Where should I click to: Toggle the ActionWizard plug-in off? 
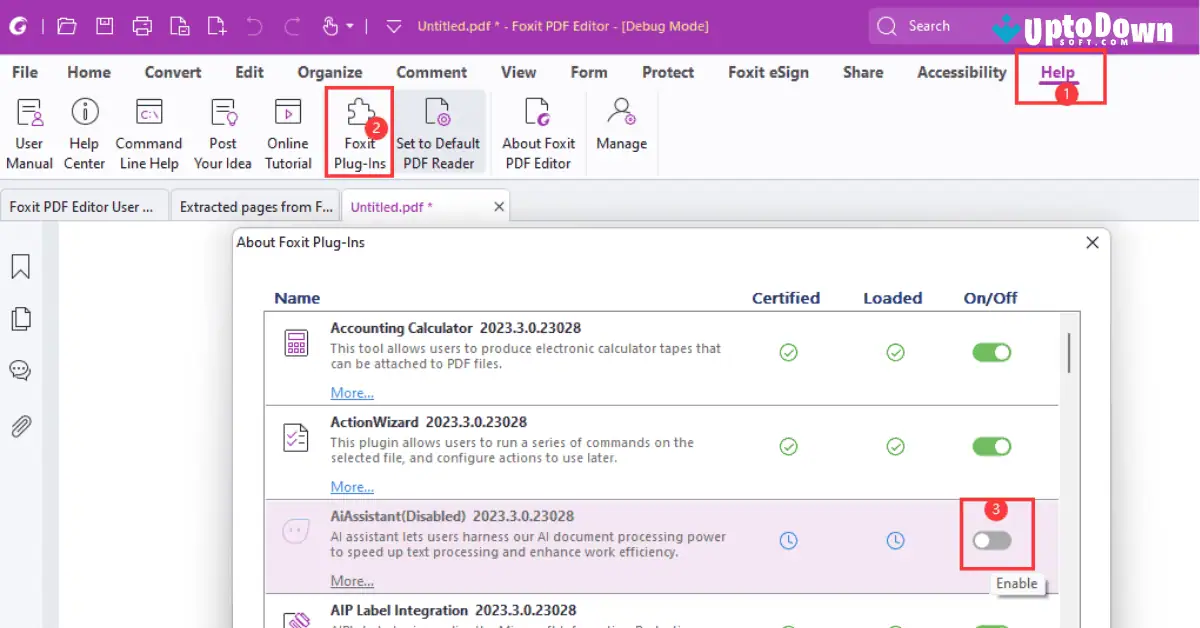[x=991, y=446]
